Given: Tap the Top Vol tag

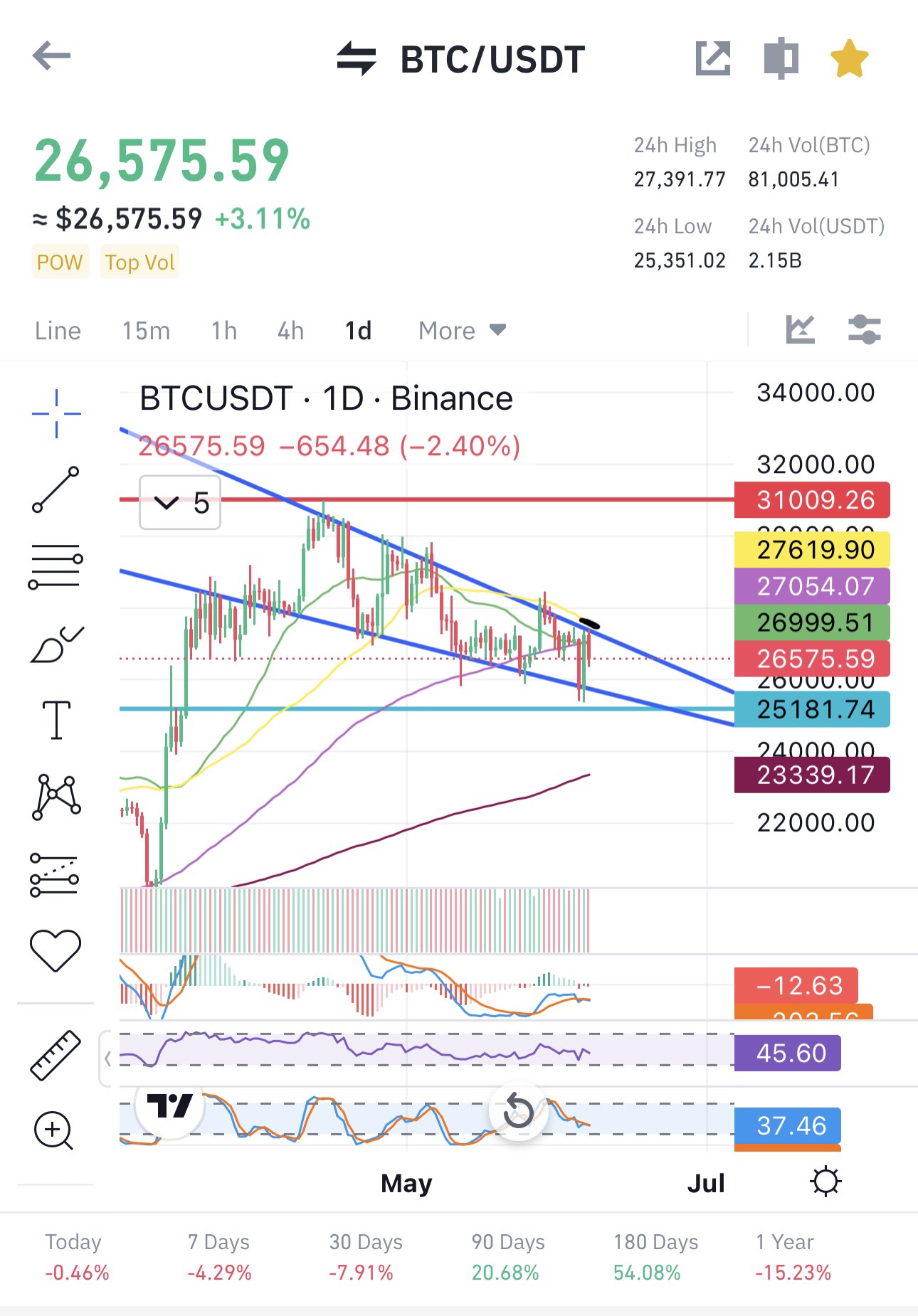Looking at the screenshot, I should (139, 262).
